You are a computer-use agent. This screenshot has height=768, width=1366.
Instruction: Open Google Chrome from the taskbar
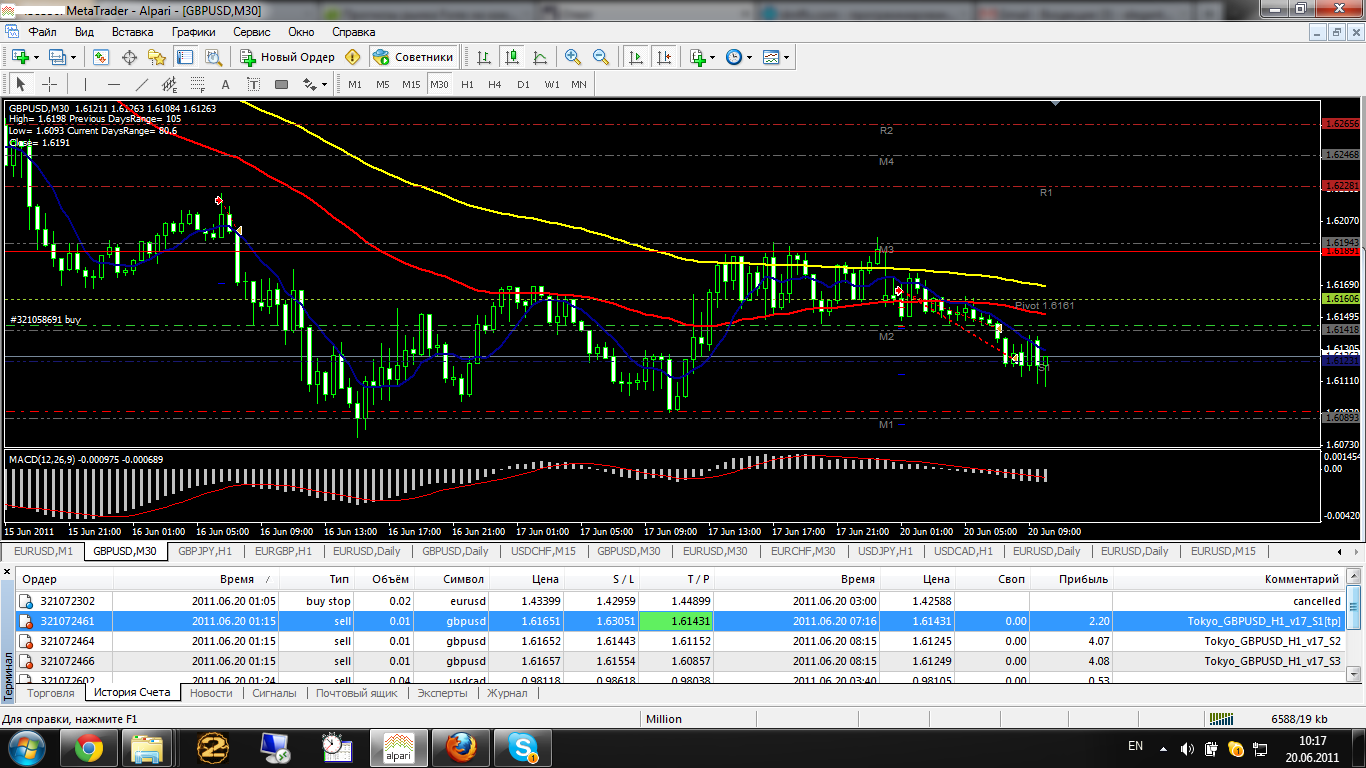pos(88,747)
